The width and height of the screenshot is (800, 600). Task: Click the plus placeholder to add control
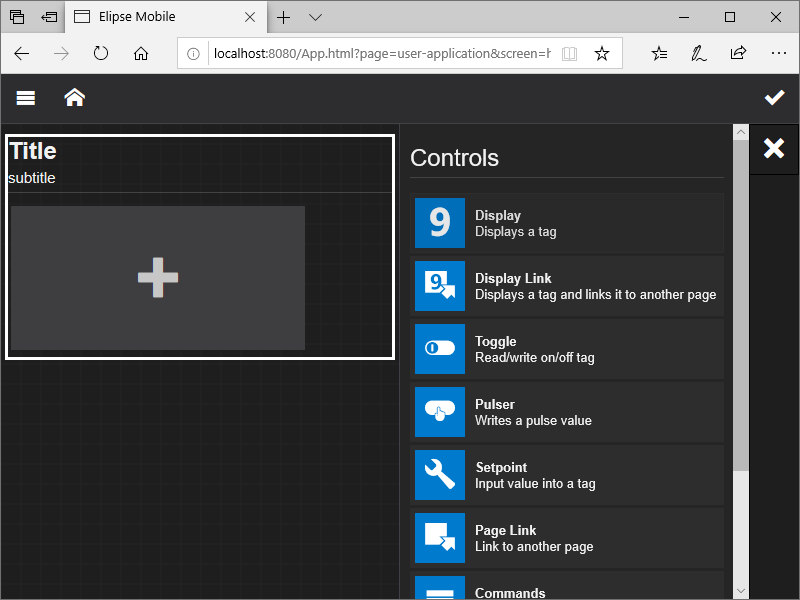(158, 278)
